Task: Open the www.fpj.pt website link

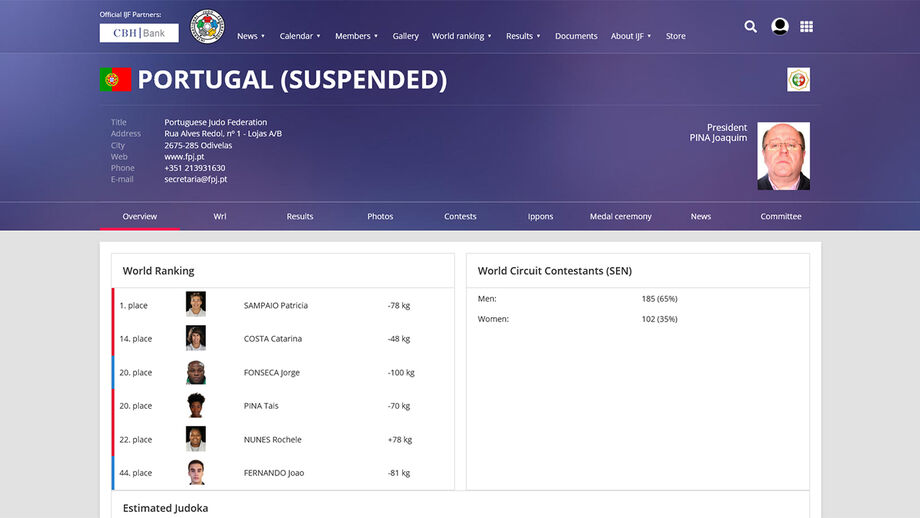Action: coord(184,157)
